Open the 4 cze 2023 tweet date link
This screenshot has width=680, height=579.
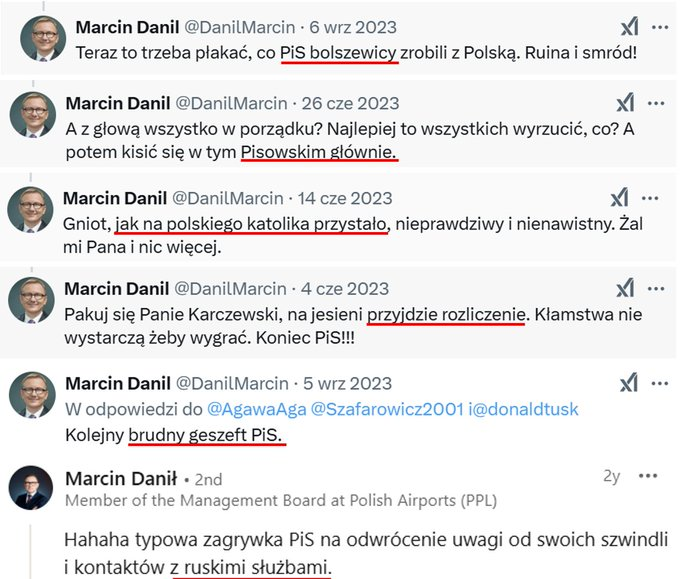tap(346, 289)
